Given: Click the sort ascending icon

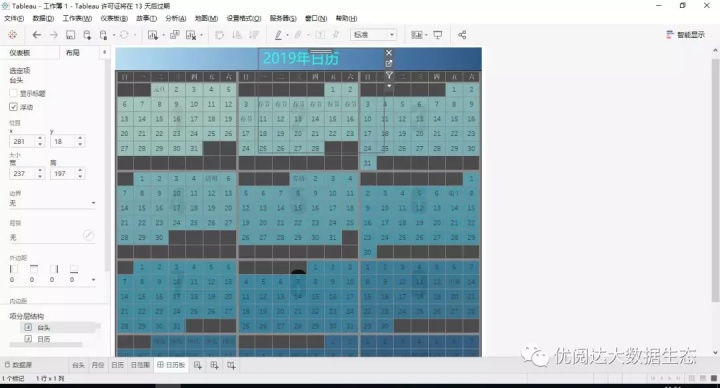Looking at the screenshot, I should (x=237, y=35).
